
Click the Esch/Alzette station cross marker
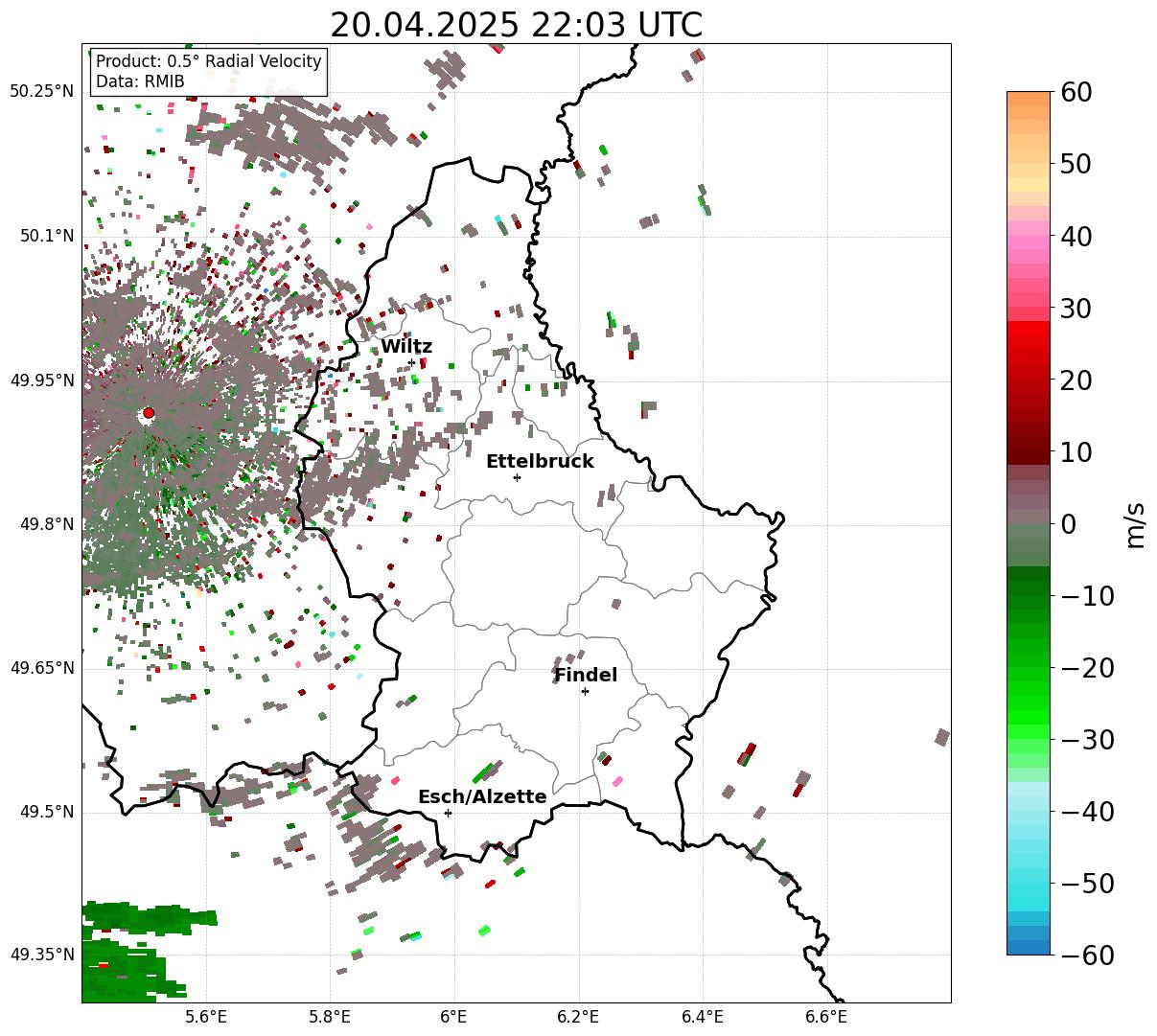click(x=448, y=813)
